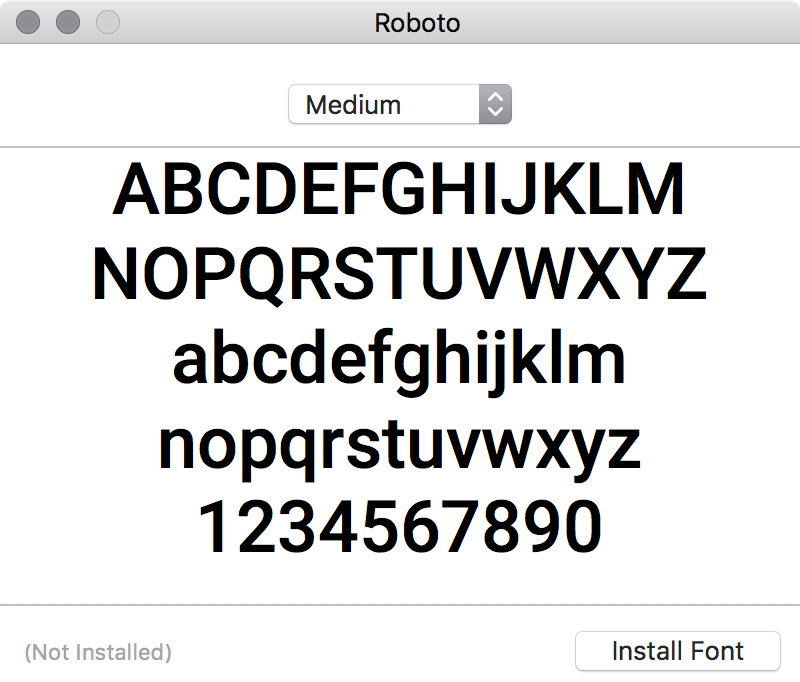Click the abcdefghijklm lowercase preview line
The width and height of the screenshot is (800, 682).
pyautogui.click(x=399, y=361)
